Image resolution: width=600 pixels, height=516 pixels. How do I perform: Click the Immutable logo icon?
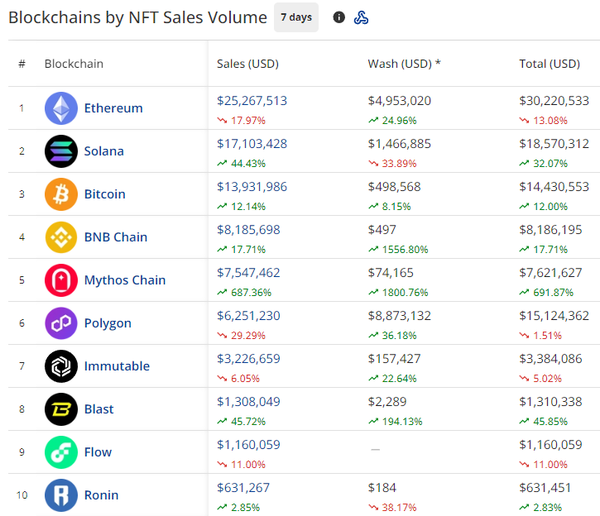pos(61,366)
